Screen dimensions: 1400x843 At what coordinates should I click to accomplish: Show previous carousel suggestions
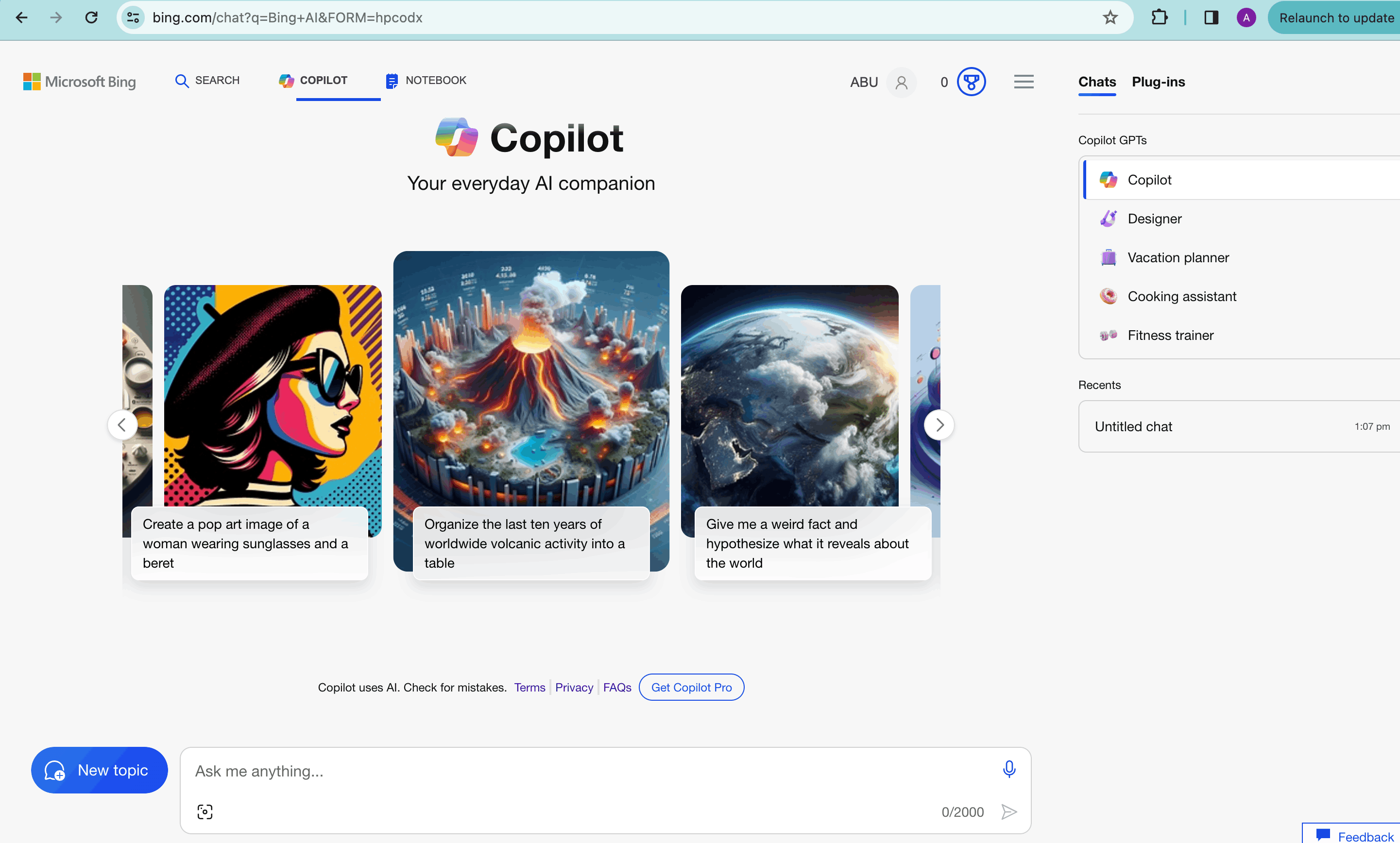click(x=121, y=424)
